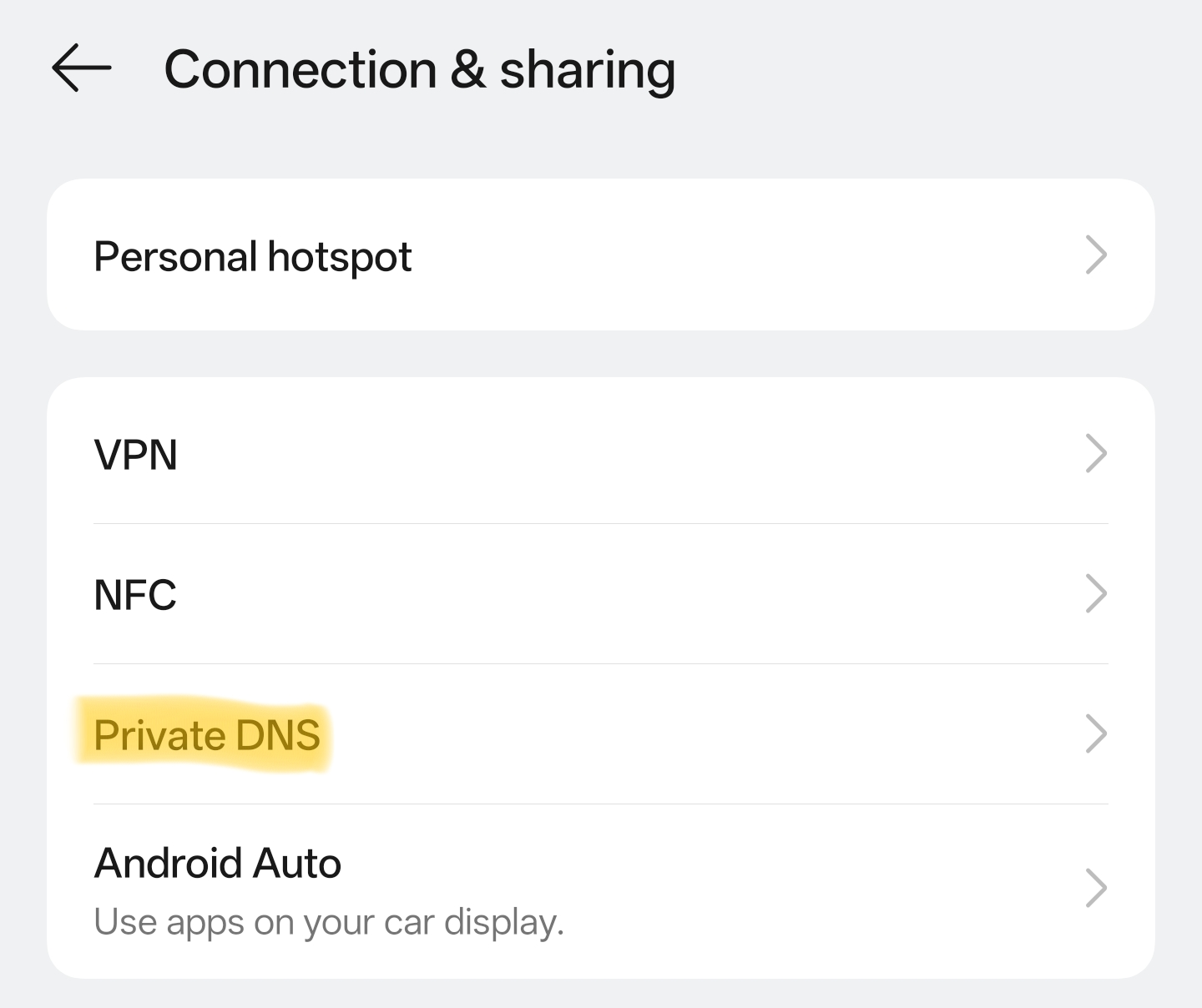1202x1008 pixels.
Task: Click the divider between NFC and Private DNS
Action: (x=601, y=664)
